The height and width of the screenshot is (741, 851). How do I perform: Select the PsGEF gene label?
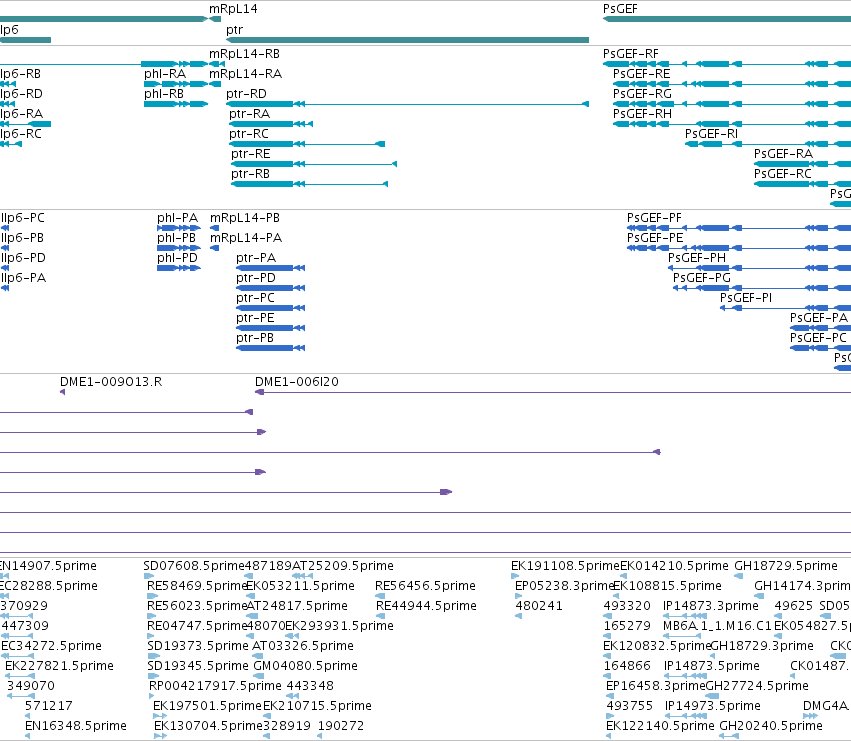click(x=620, y=9)
